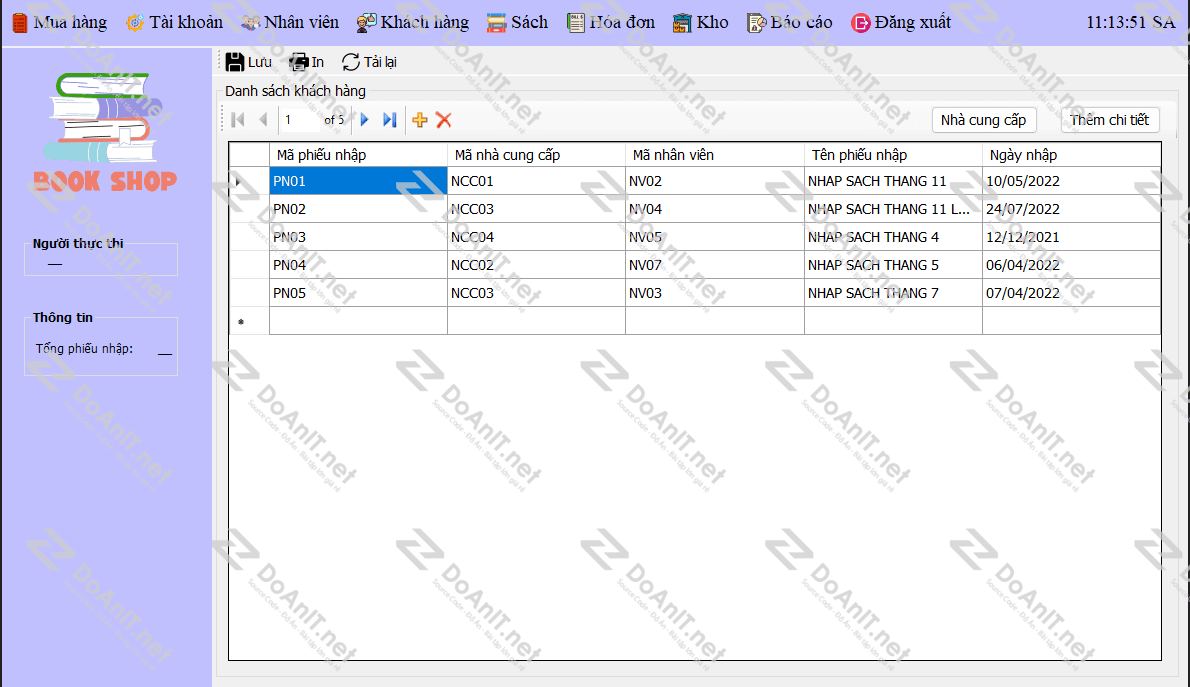Select date cell 07/04/2022
The image size is (1190, 687).
[x=1072, y=293]
